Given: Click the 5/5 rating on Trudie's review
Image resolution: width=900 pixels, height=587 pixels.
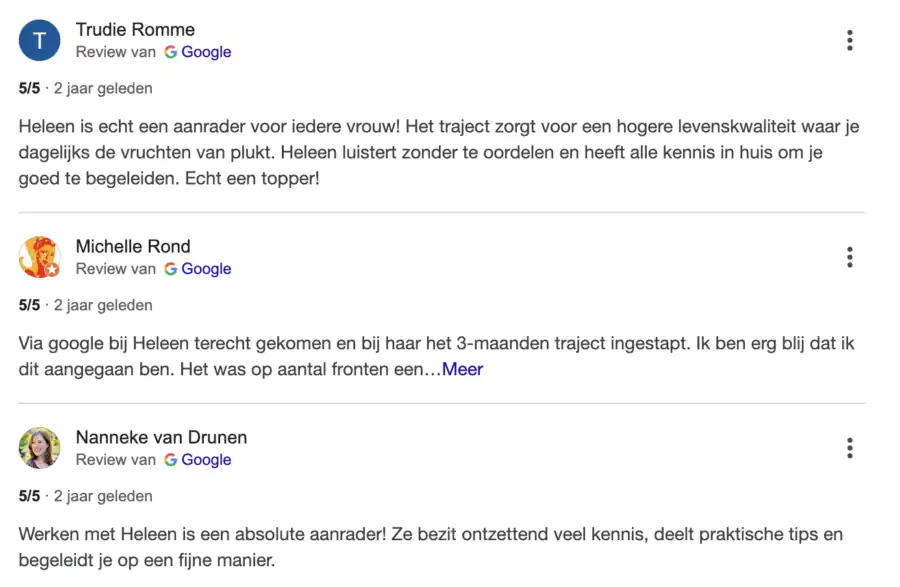Looking at the screenshot, I should point(29,88).
